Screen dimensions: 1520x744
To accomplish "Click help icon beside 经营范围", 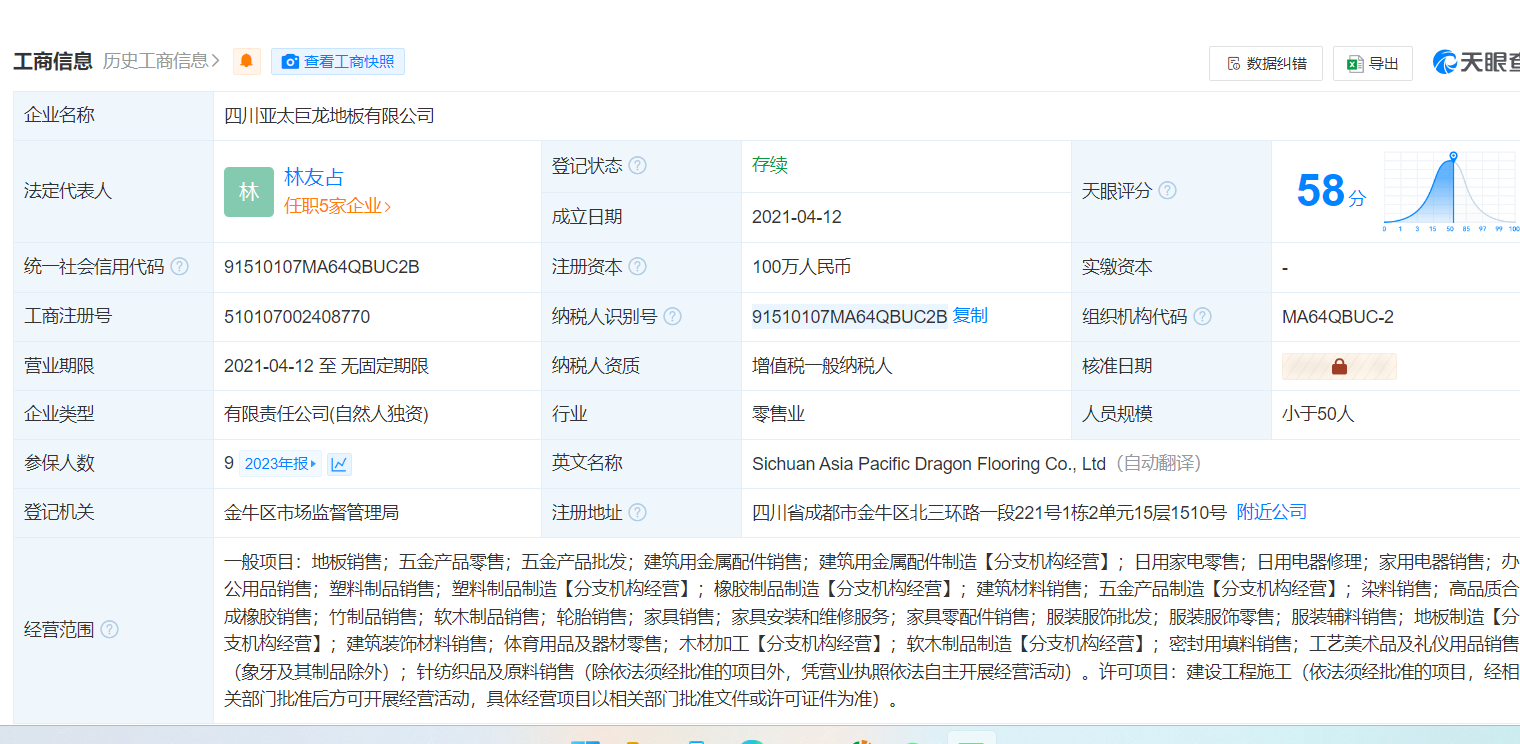I will click(x=109, y=630).
